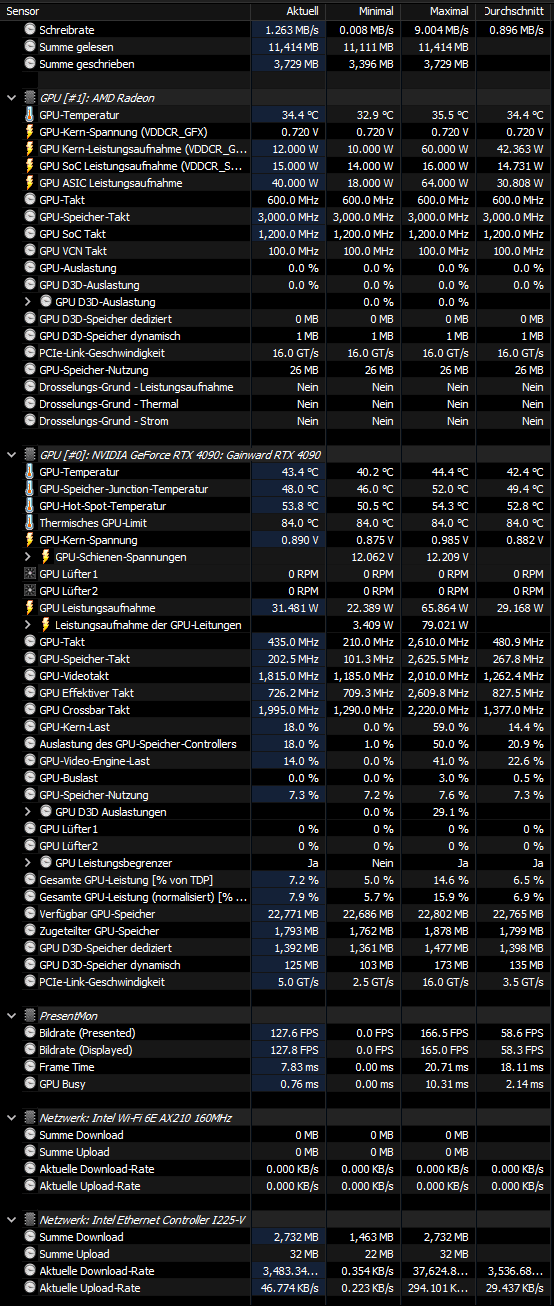Click the chip icon of NVIDIA GeForce RTX 4090 group

[x=29, y=455]
